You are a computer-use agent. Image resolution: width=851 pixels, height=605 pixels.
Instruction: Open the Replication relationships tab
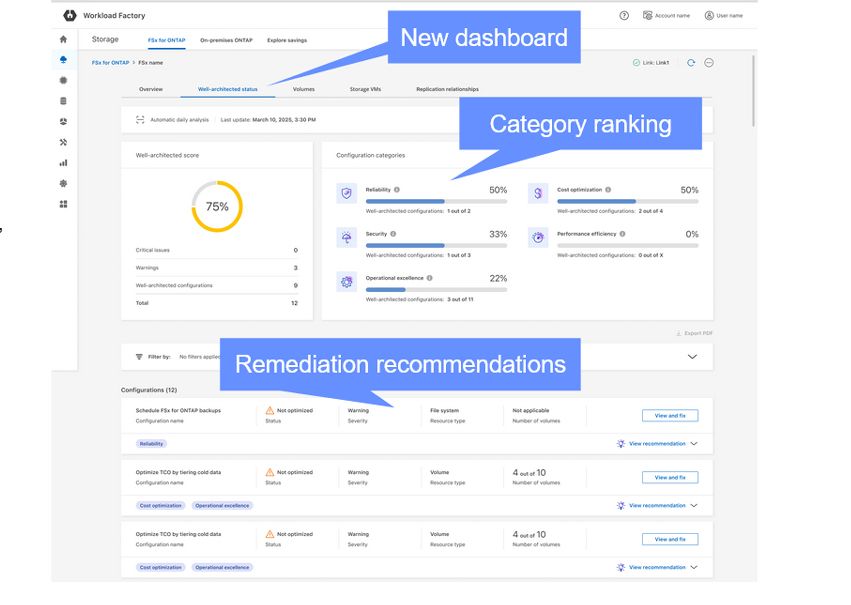click(x=447, y=89)
